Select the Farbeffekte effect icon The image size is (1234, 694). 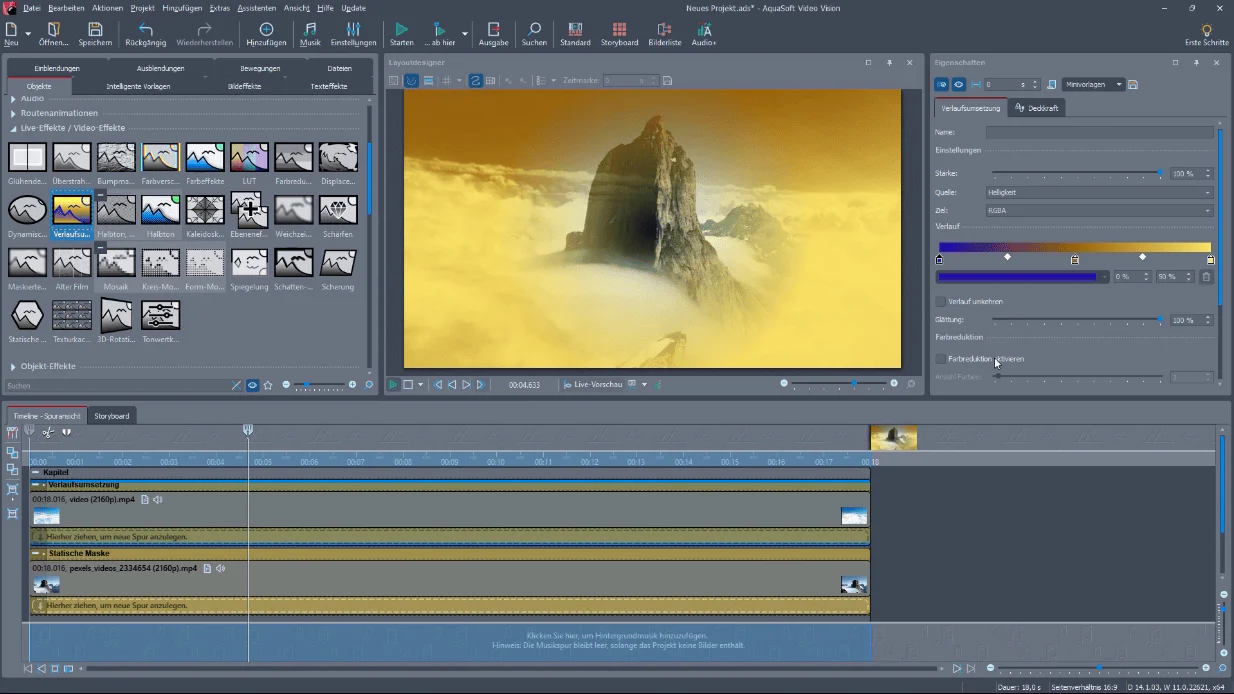coord(205,157)
